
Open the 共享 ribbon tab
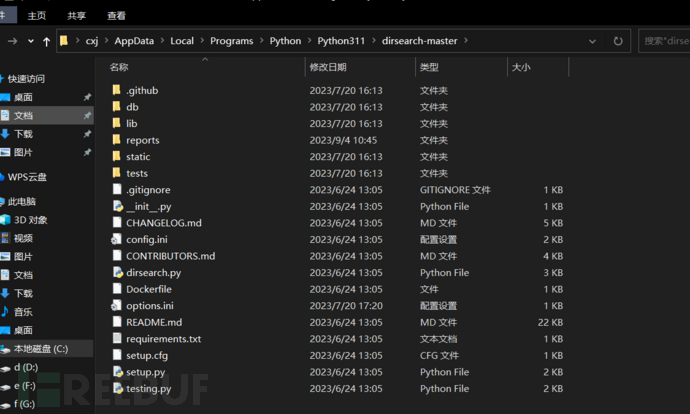pyautogui.click(x=77, y=16)
